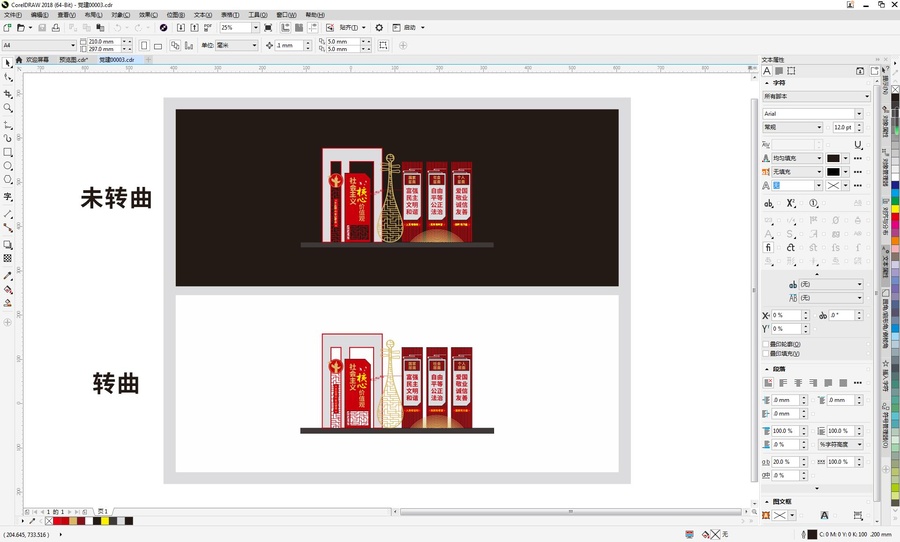Toggle Show guidelines button in toolbar

(x=312, y=28)
